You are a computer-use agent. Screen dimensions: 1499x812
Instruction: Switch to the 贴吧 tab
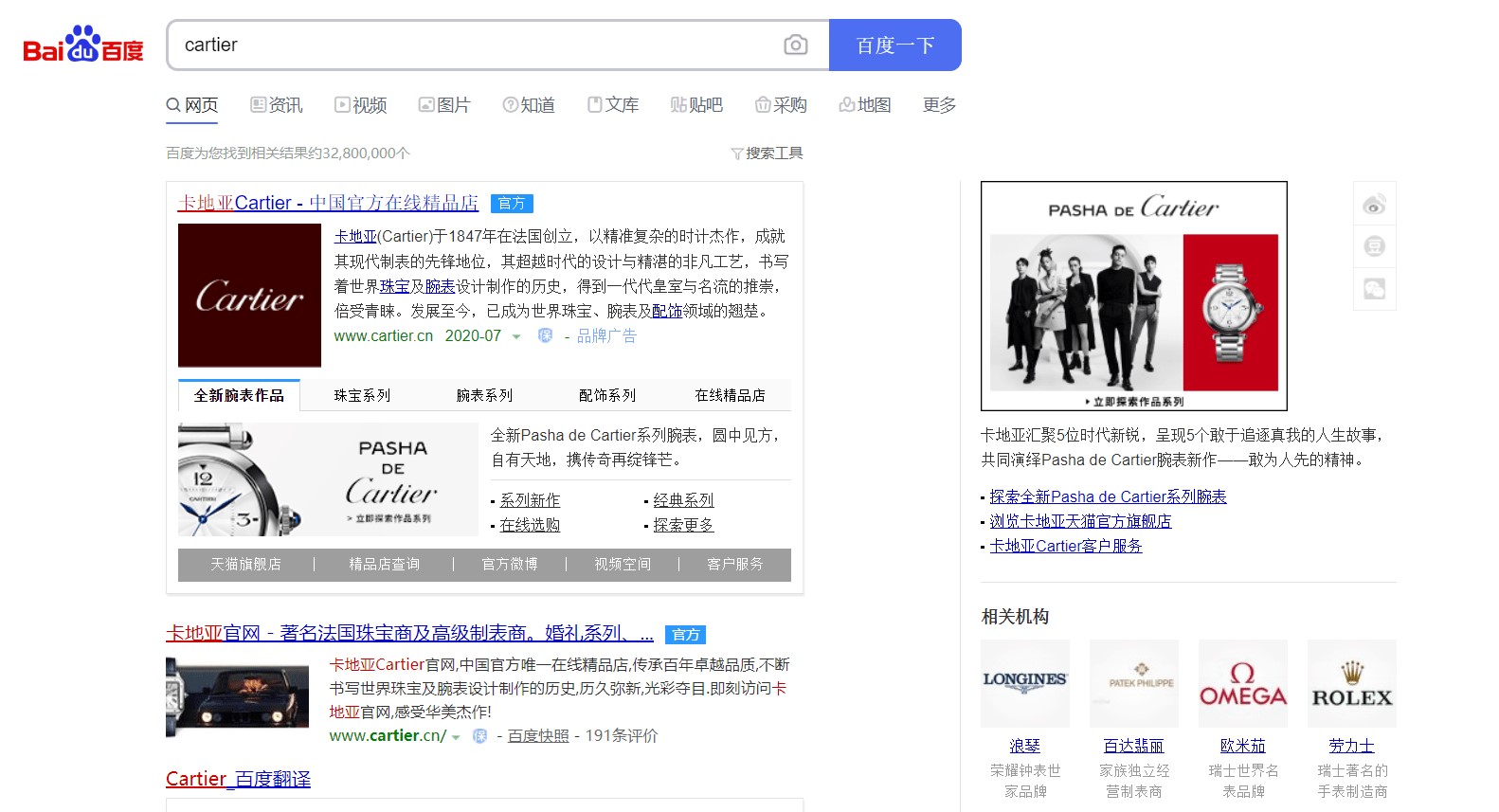click(696, 105)
